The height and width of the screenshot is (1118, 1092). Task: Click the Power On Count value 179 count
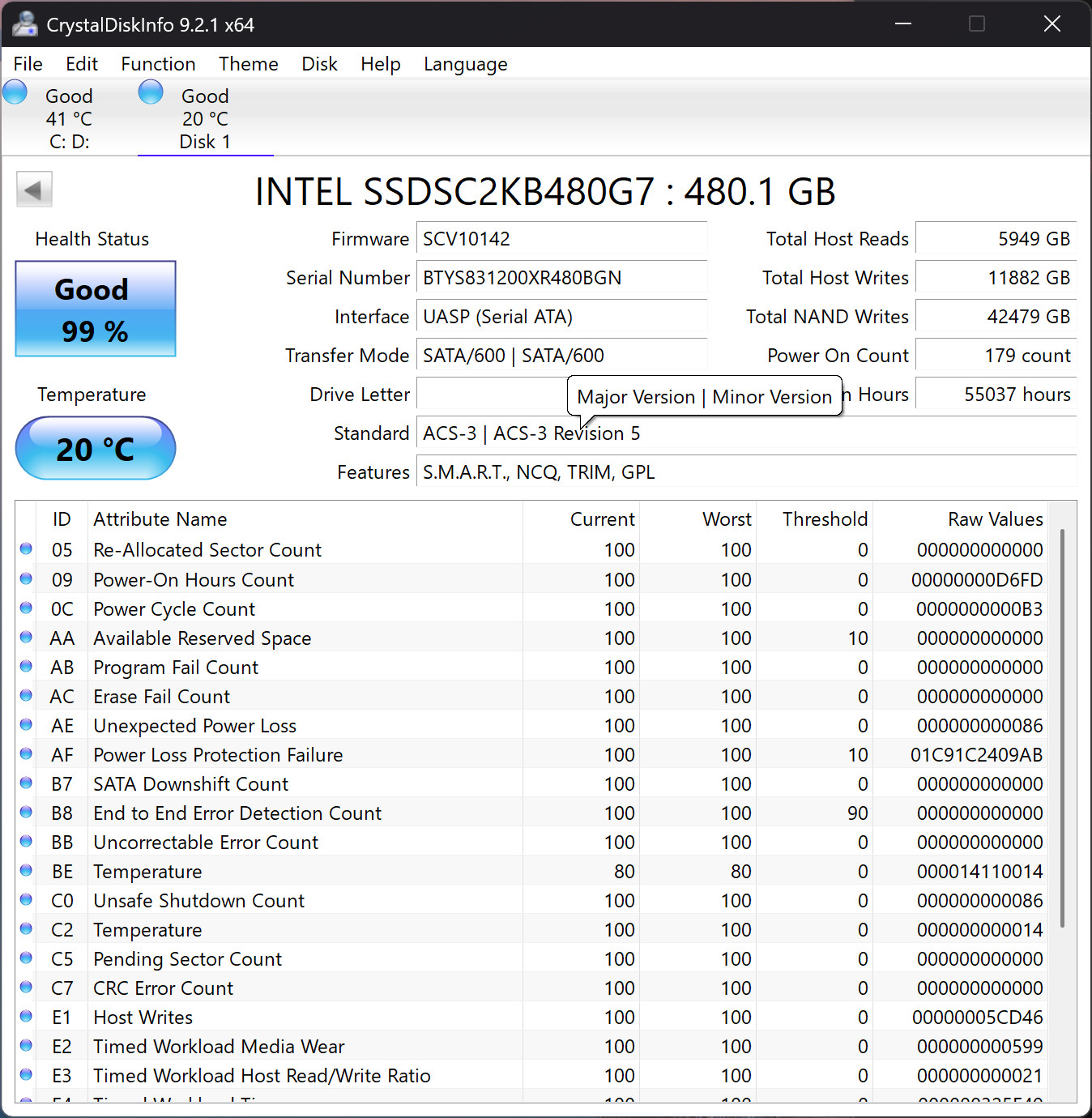tap(996, 356)
